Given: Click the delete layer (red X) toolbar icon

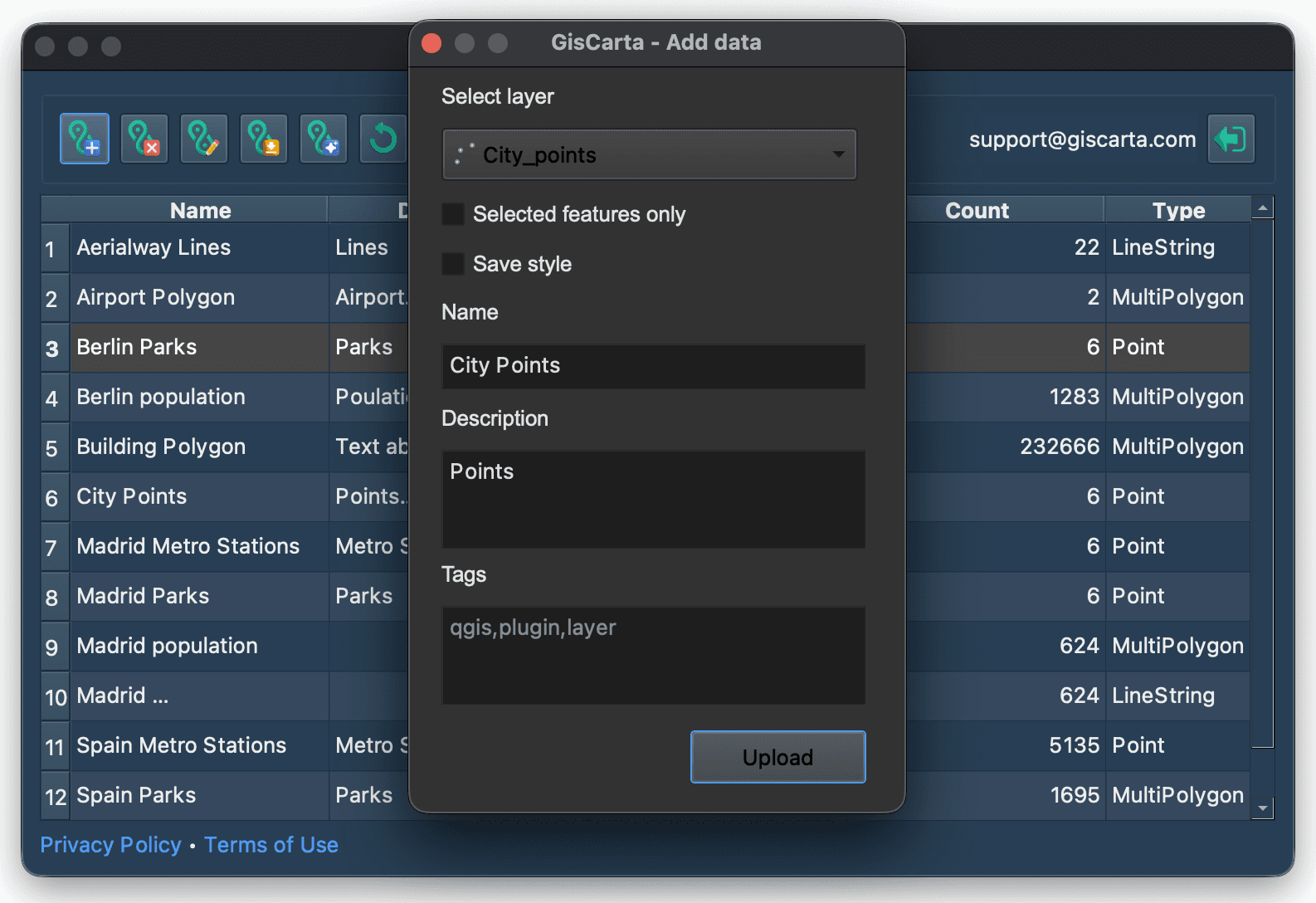Looking at the screenshot, I should point(144,139).
